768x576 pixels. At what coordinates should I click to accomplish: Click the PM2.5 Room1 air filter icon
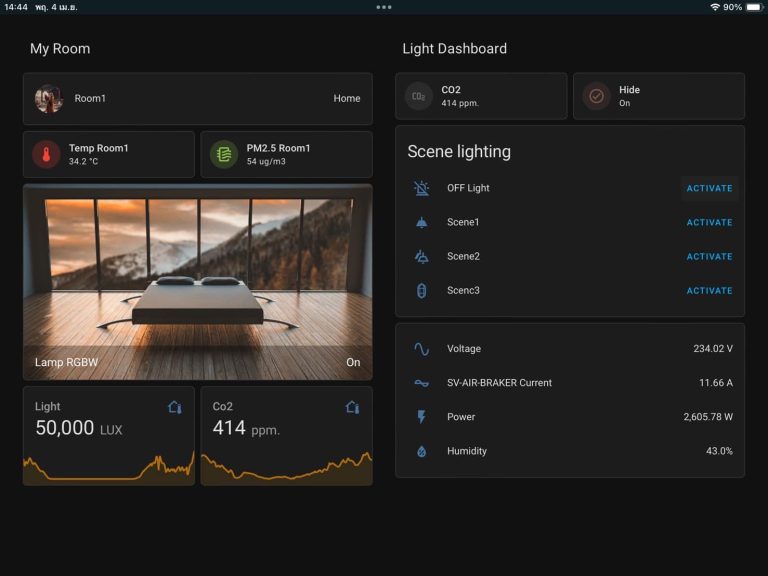(x=224, y=154)
